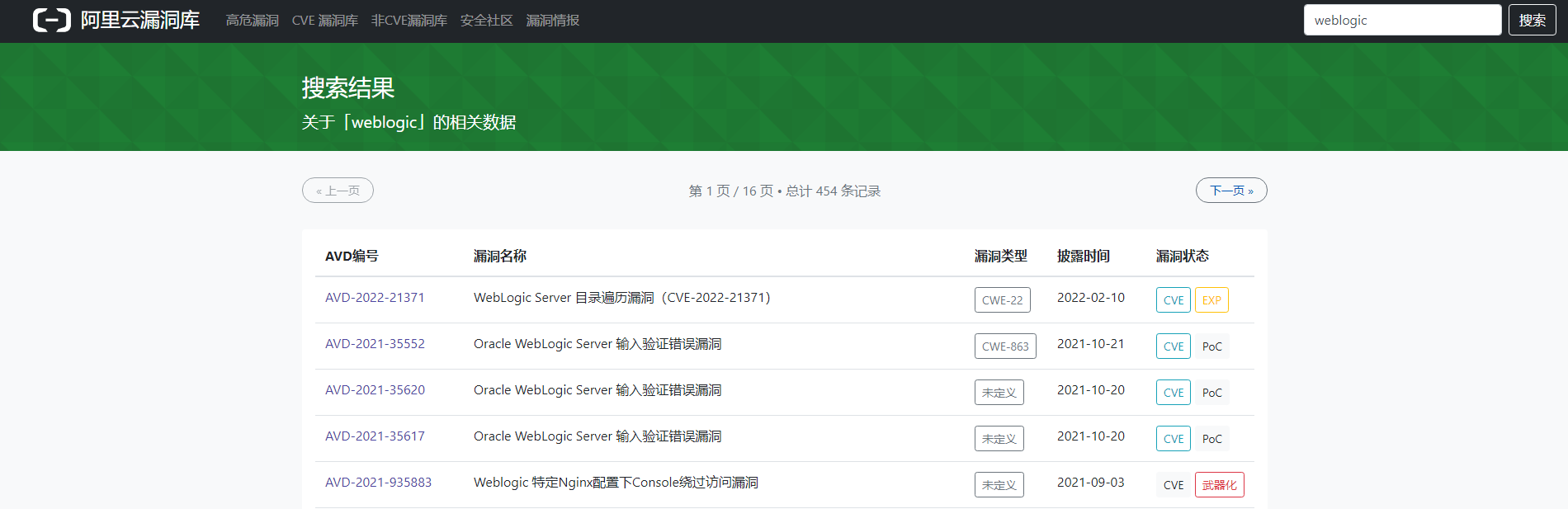Click the « 上一页 previous page button
1568x509 pixels.
(x=338, y=191)
